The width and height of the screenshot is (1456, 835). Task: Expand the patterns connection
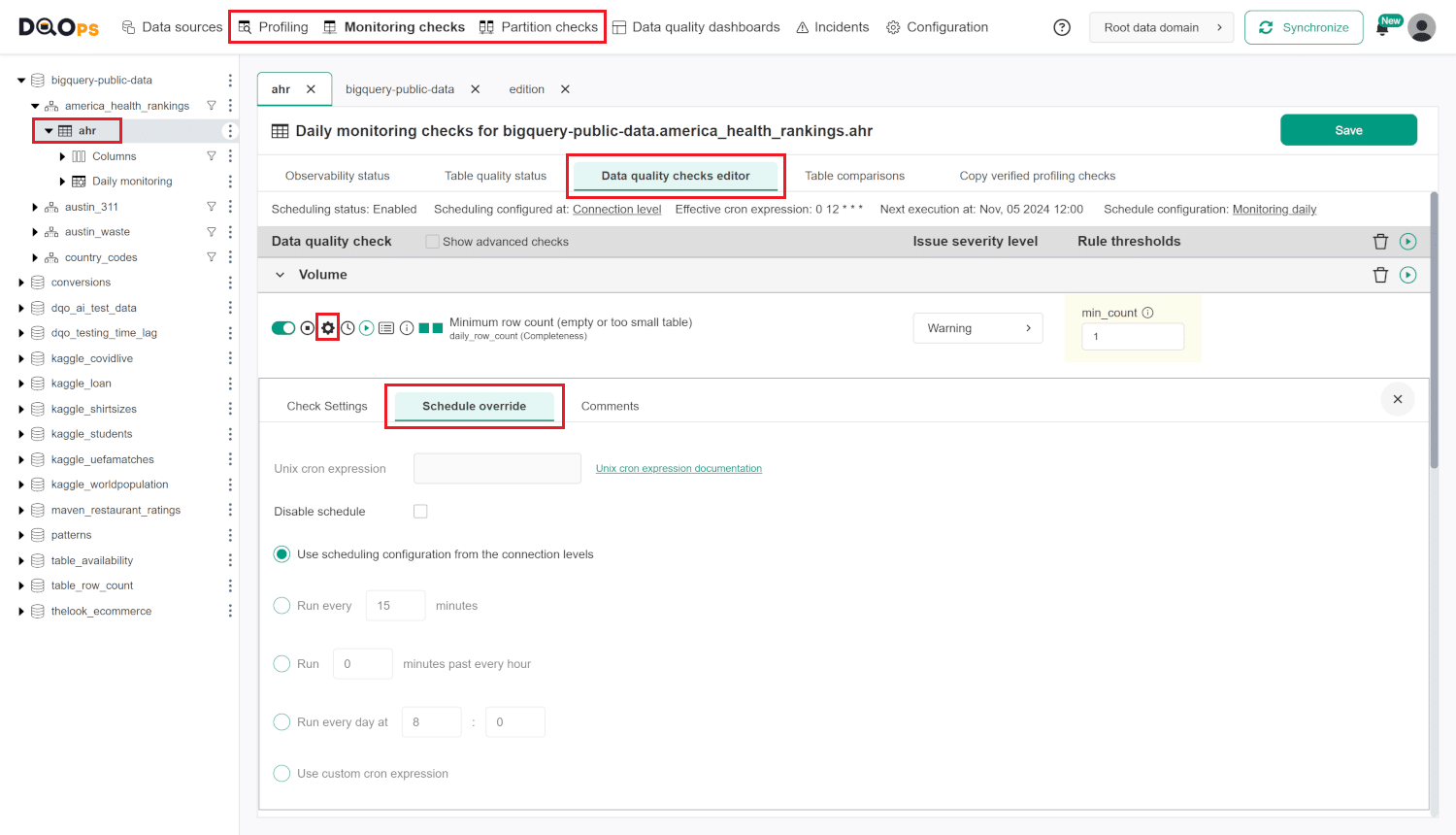(21, 535)
